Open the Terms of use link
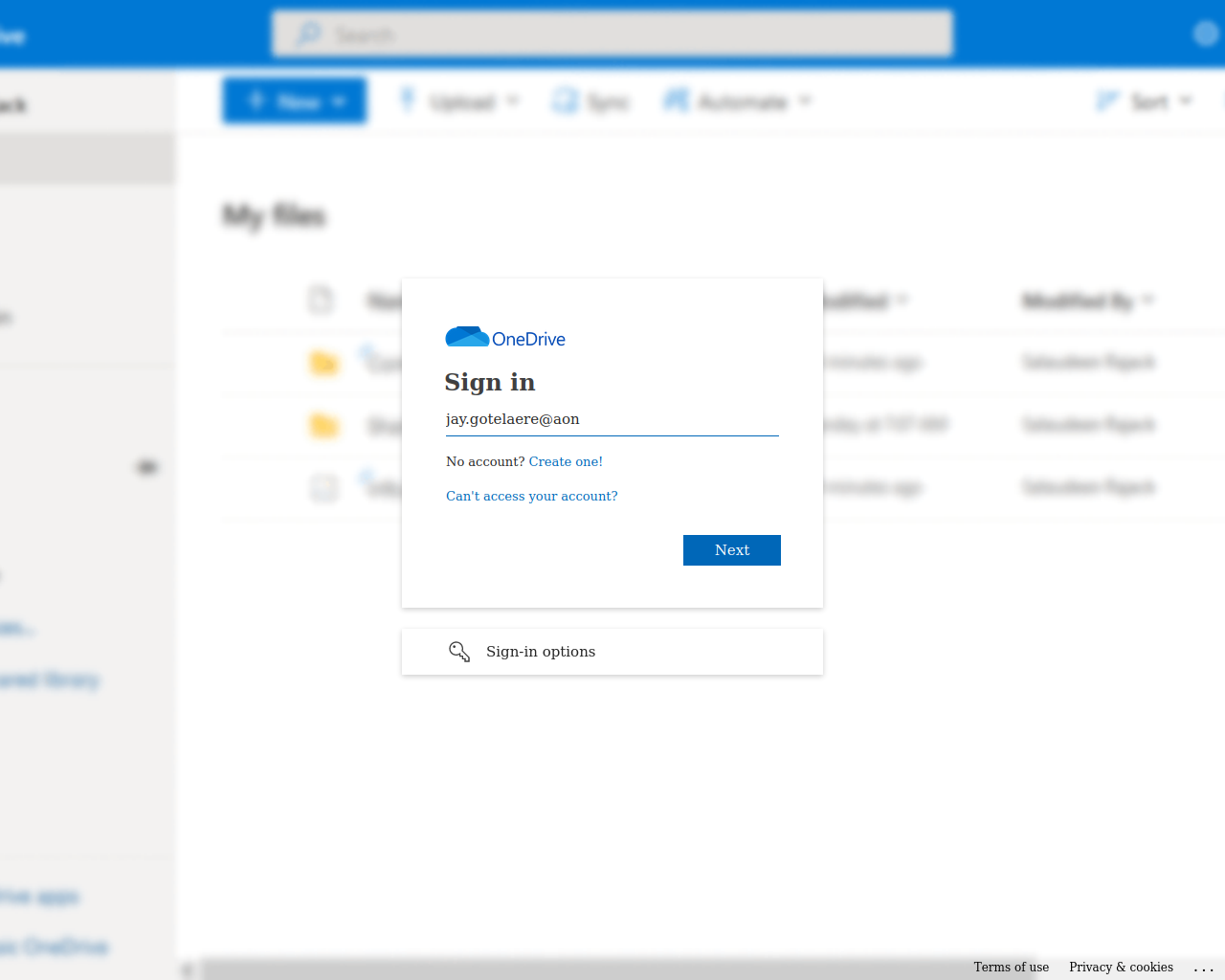 point(1011,967)
